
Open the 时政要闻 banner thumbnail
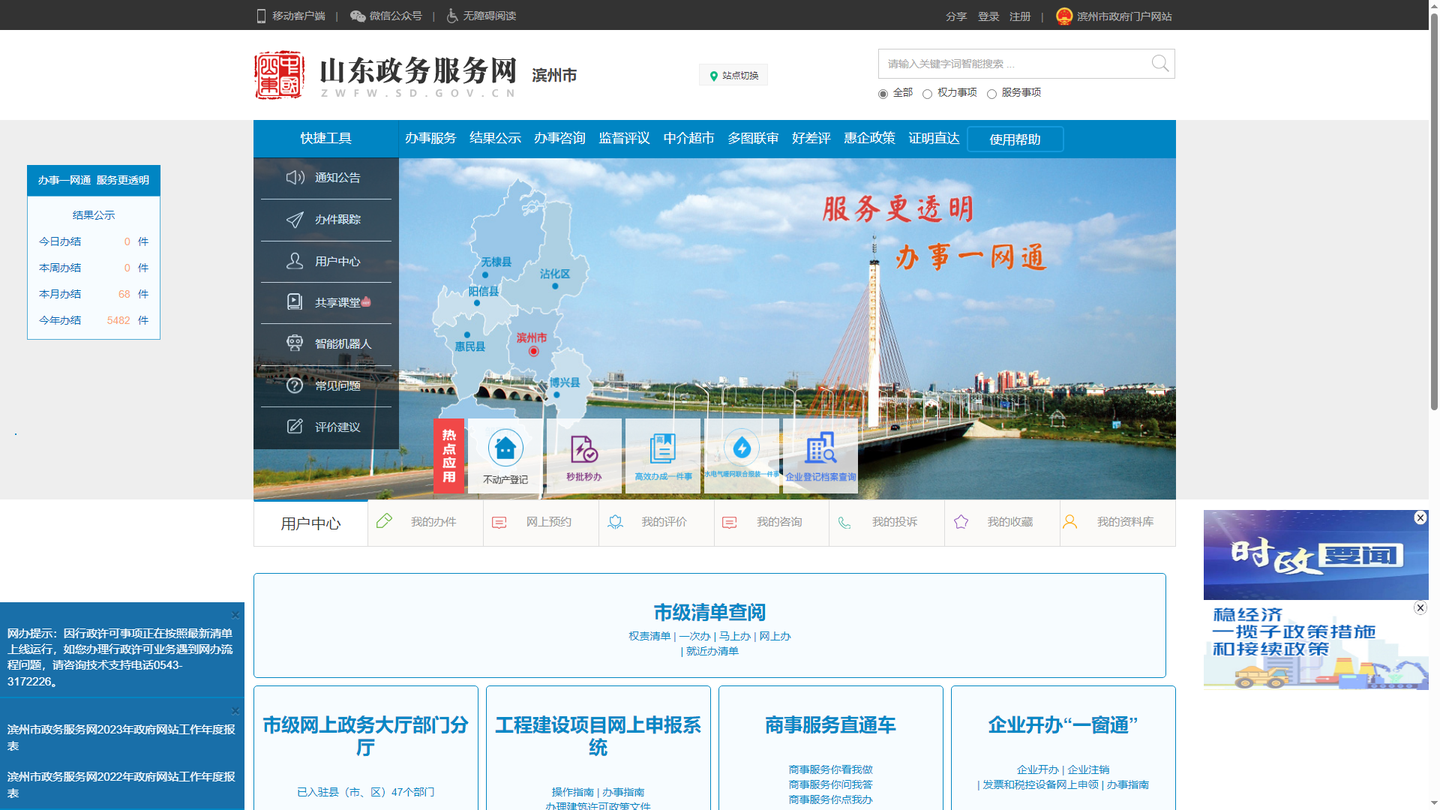pyautogui.click(x=1316, y=555)
